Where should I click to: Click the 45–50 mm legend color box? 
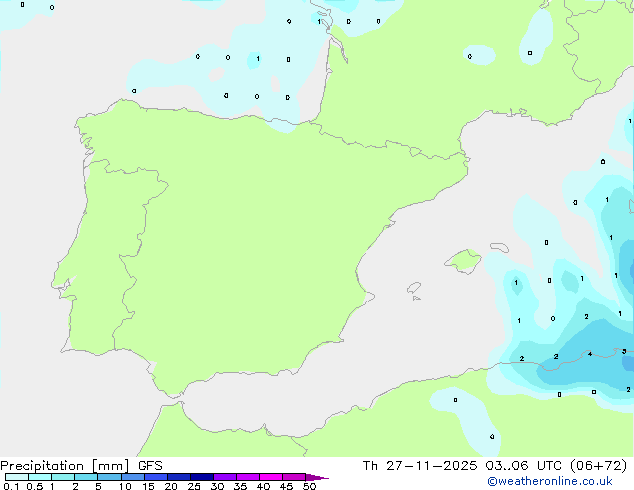tap(294, 477)
